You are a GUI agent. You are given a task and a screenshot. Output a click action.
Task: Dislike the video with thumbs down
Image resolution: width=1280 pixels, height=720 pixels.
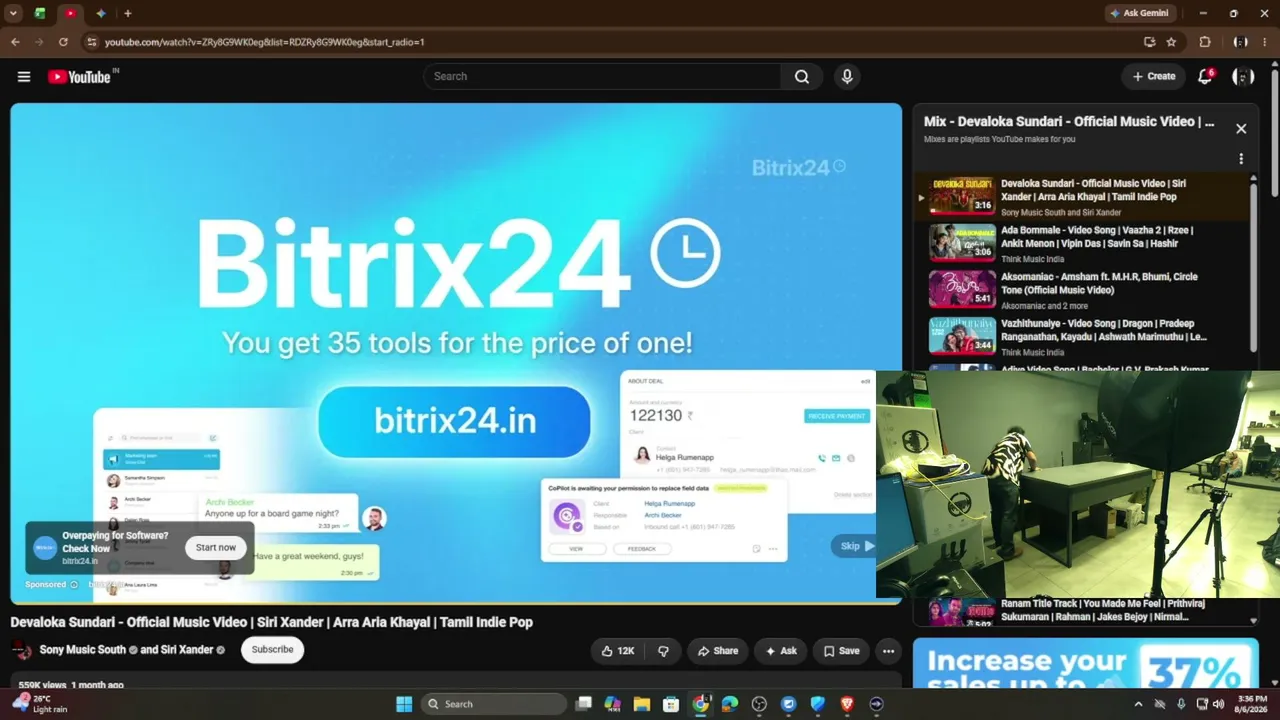(663, 651)
